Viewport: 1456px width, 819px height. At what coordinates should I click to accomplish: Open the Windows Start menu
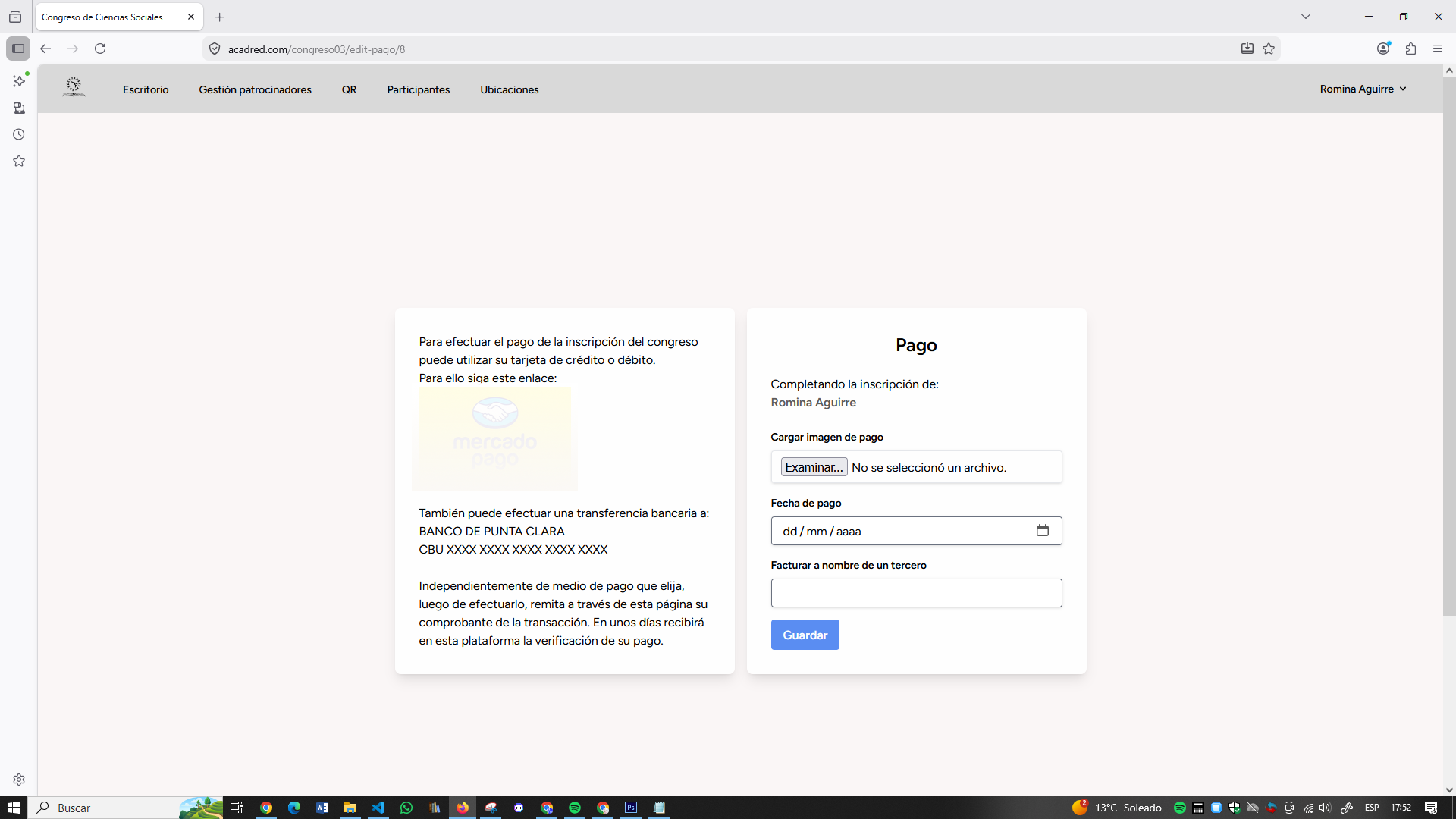pyautogui.click(x=14, y=808)
